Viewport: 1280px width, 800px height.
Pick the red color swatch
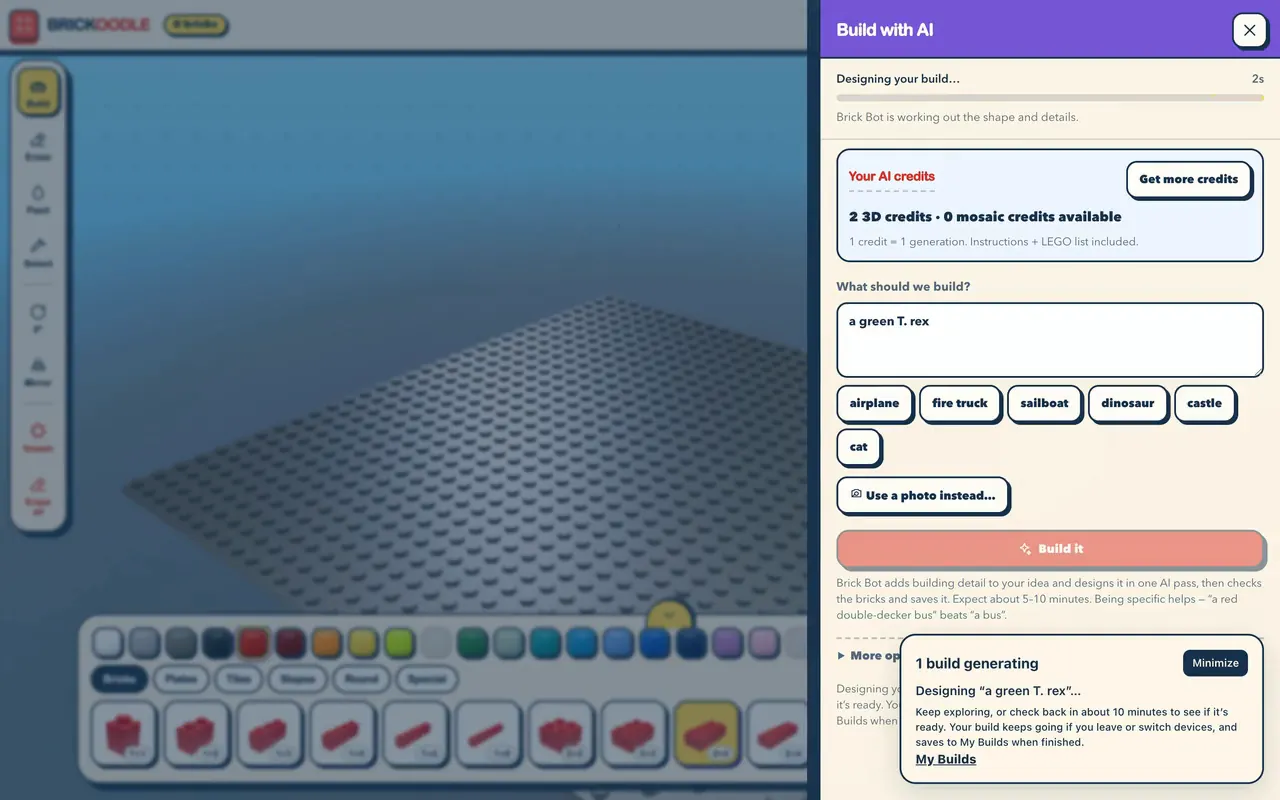253,643
